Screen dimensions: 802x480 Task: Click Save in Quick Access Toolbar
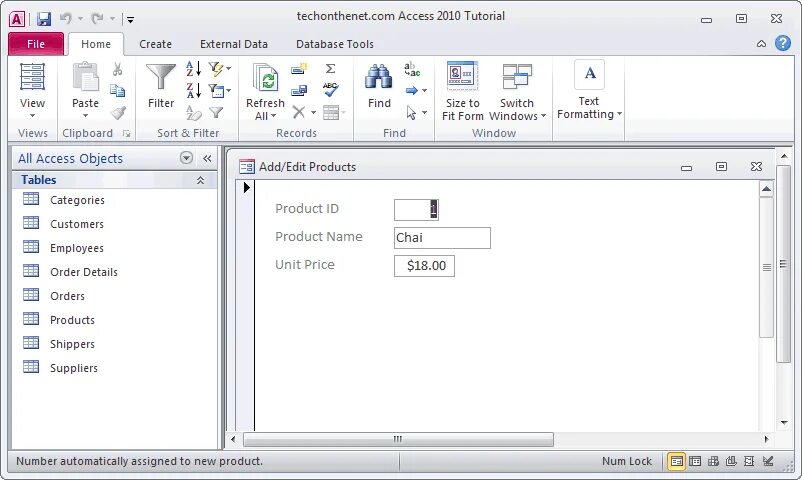44,19
